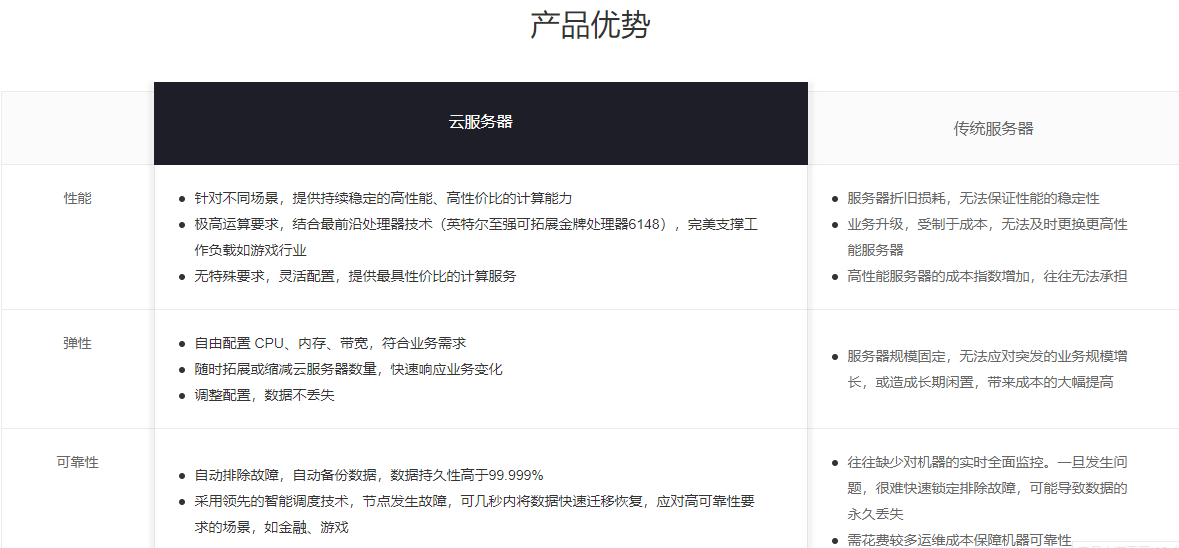This screenshot has width=1179, height=548.
Task: Click bullet 随时拓展或缩减云服务器数量
Action: pyautogui.click(x=348, y=369)
